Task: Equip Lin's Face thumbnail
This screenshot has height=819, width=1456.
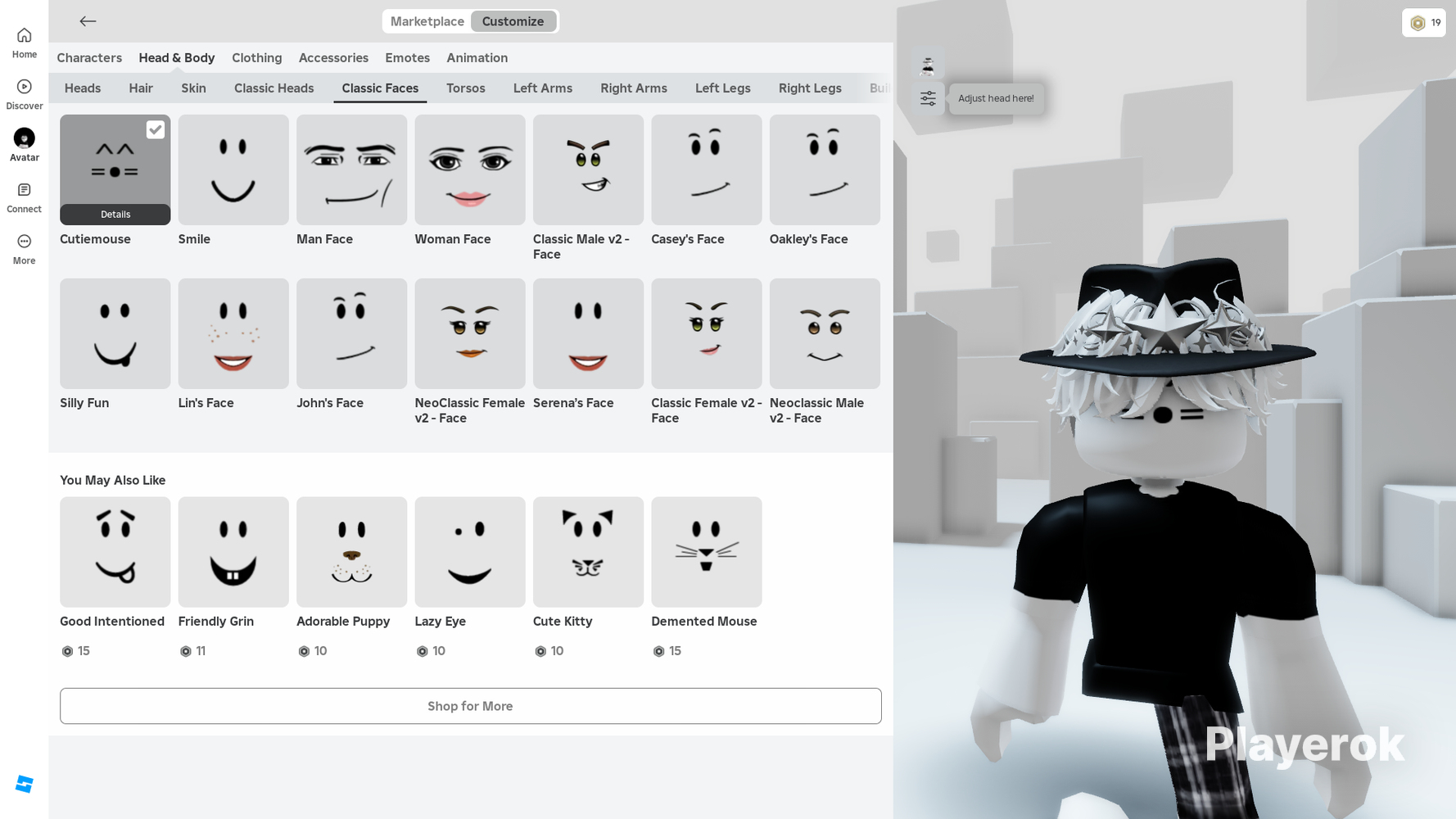Action: tap(233, 333)
